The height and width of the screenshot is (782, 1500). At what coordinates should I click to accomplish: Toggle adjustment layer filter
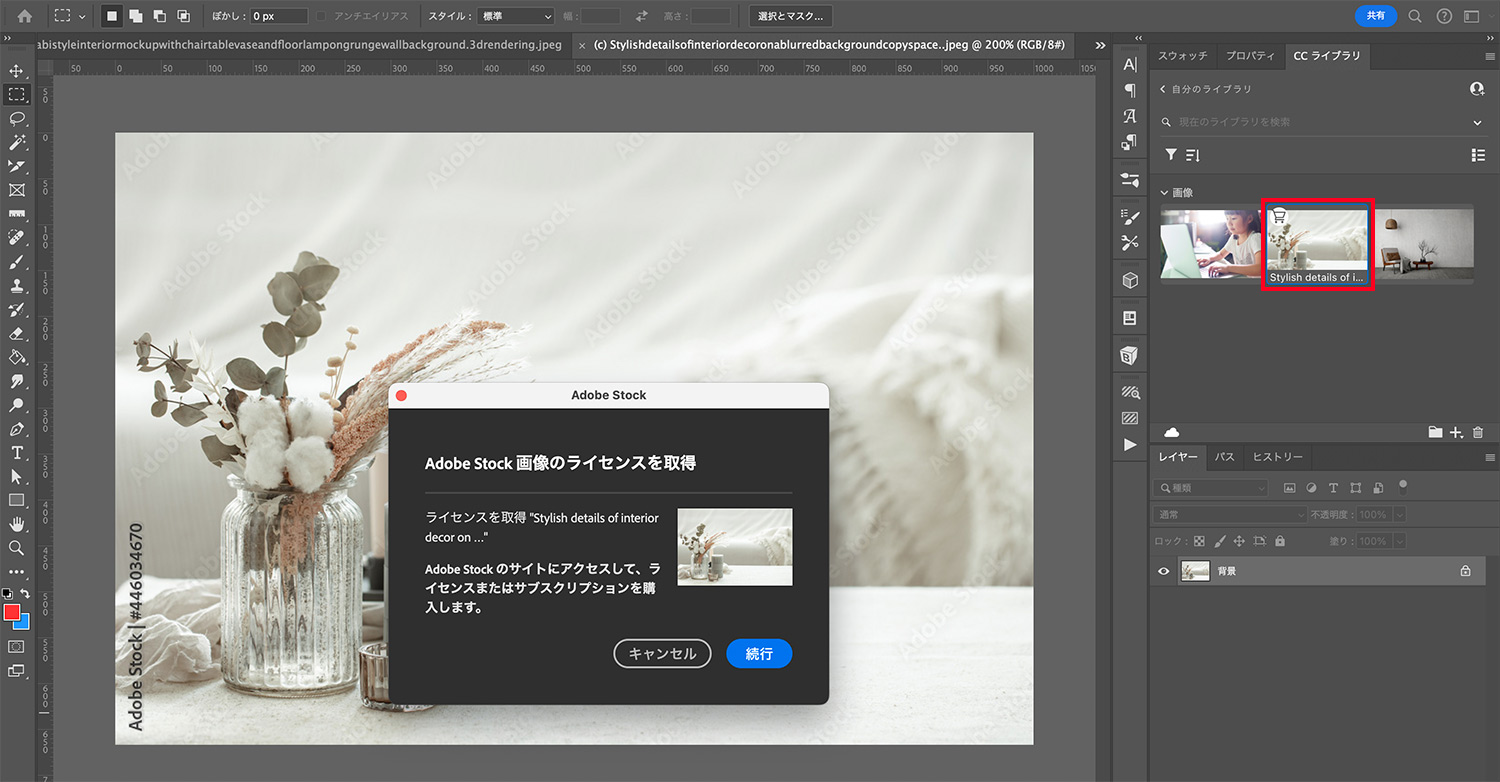click(1311, 488)
